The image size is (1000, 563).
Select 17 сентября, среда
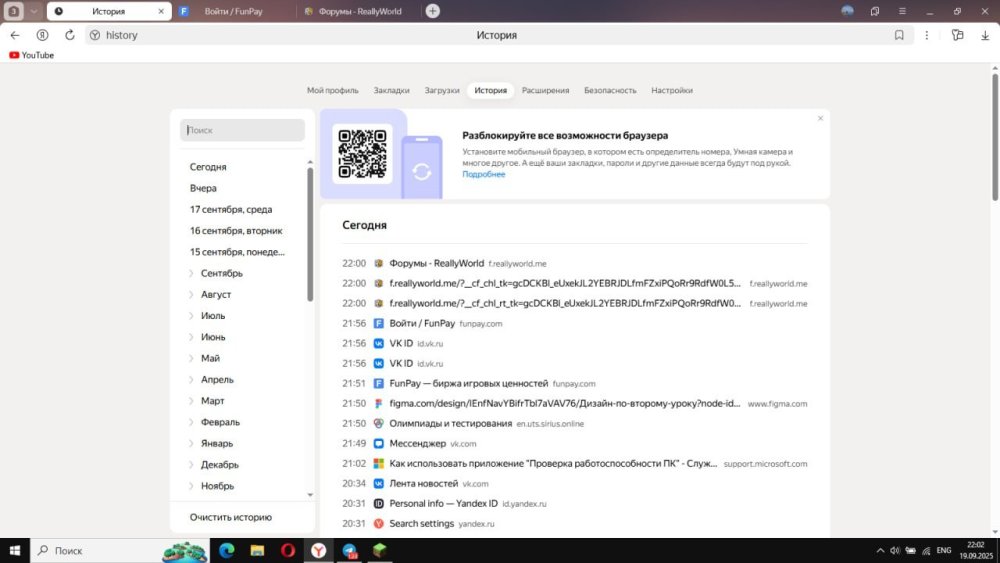231,209
